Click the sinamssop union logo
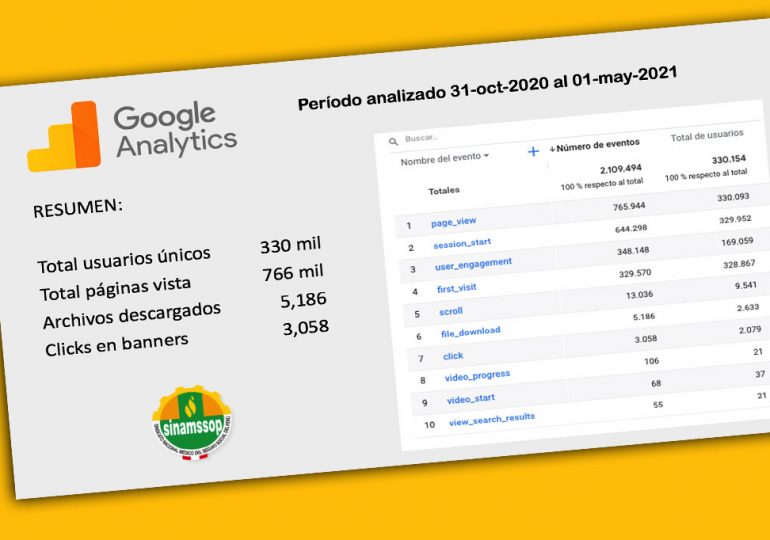 point(193,423)
